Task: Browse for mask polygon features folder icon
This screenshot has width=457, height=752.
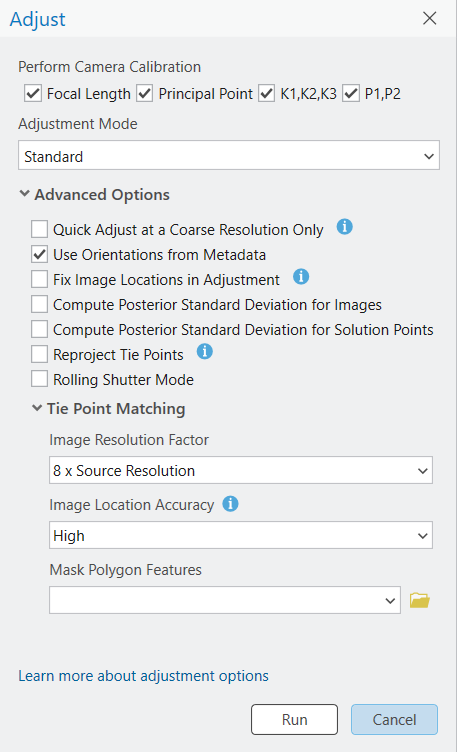Action: pos(420,600)
